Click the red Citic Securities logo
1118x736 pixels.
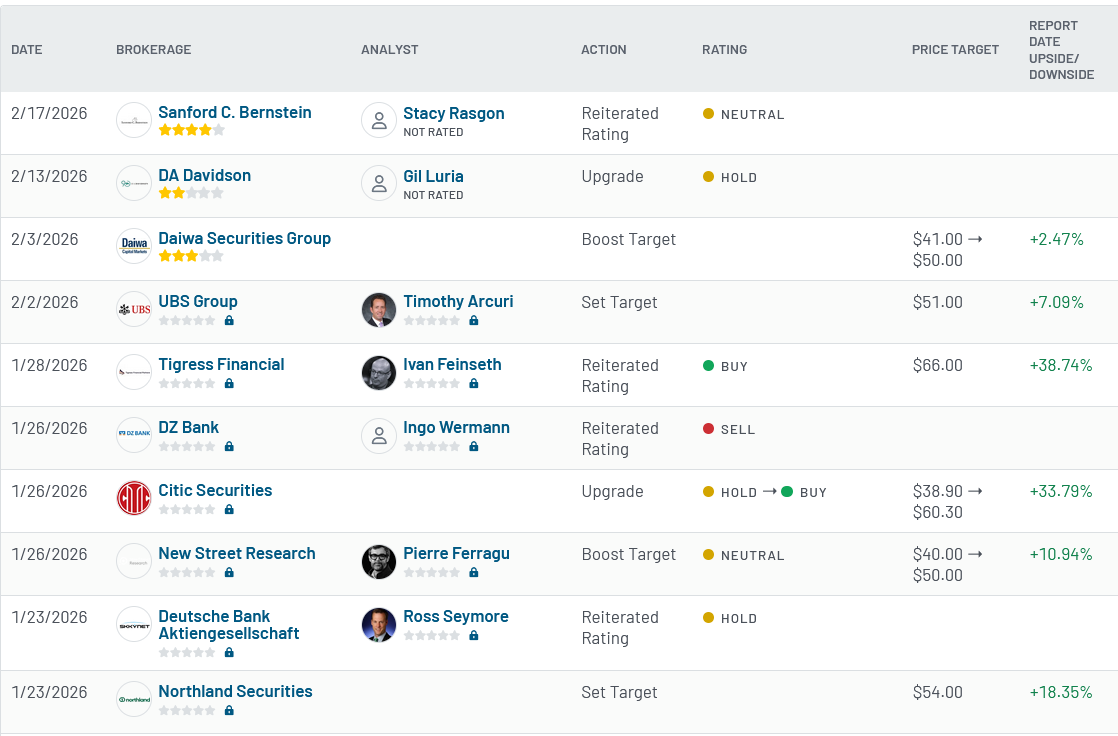[x=134, y=498]
